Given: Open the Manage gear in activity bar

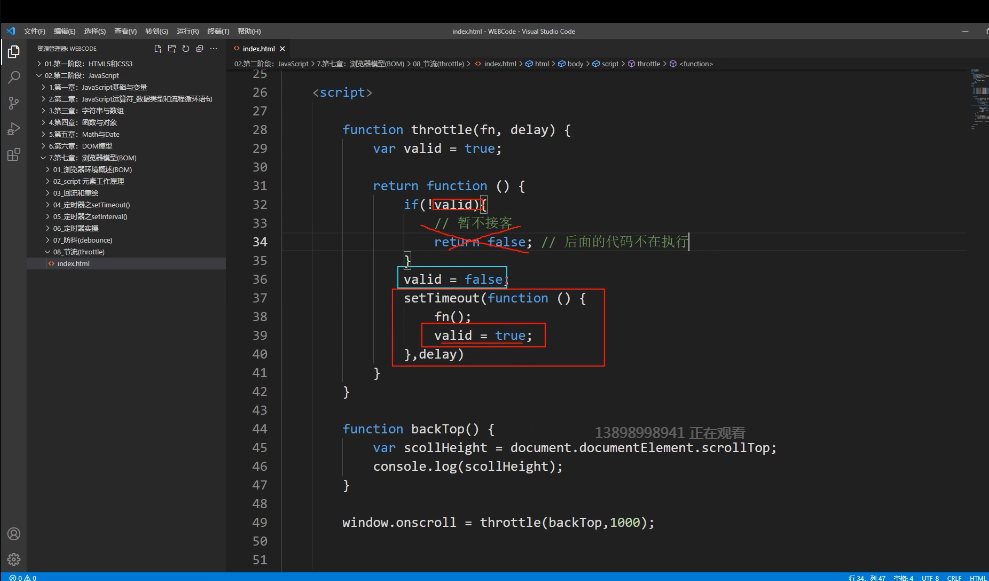Looking at the screenshot, I should (x=13, y=559).
